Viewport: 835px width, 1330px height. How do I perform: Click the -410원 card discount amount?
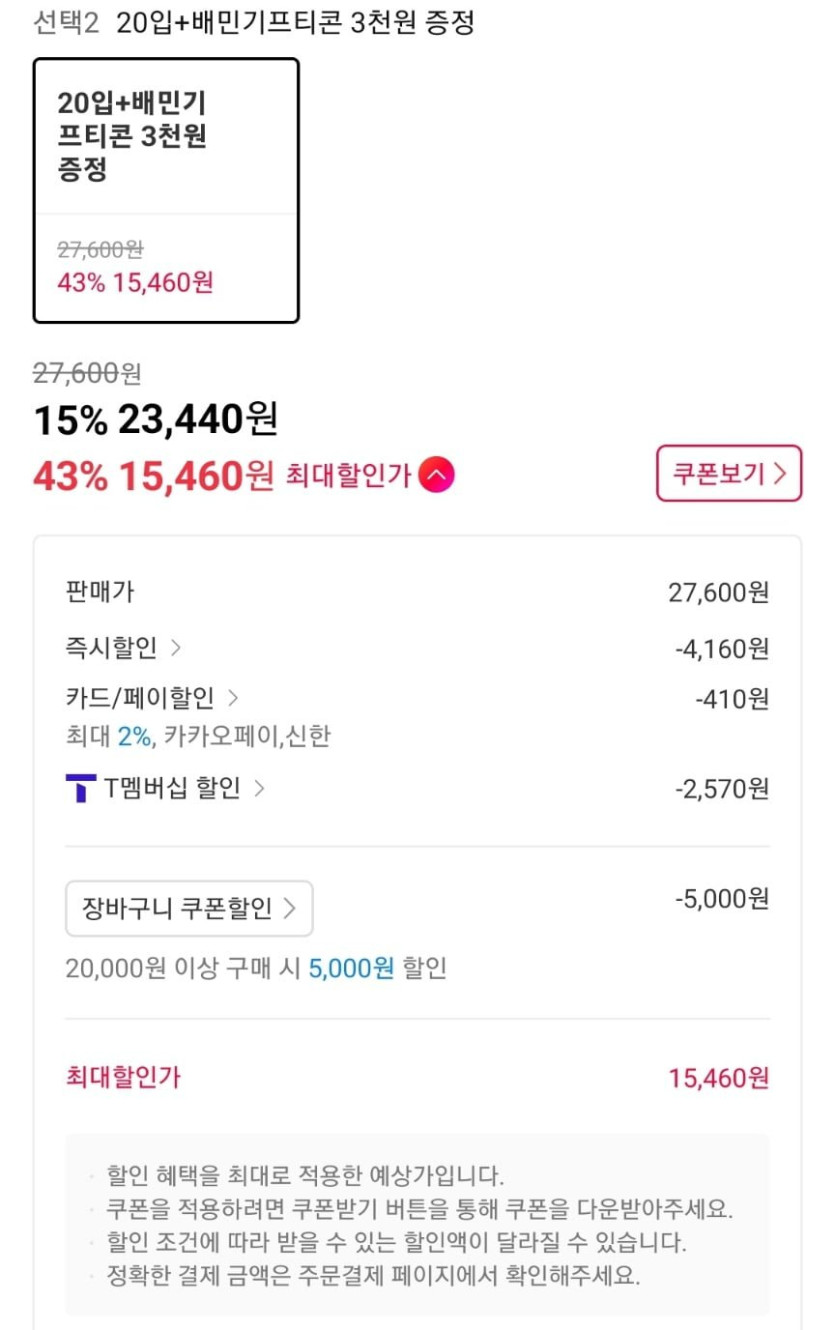(731, 699)
